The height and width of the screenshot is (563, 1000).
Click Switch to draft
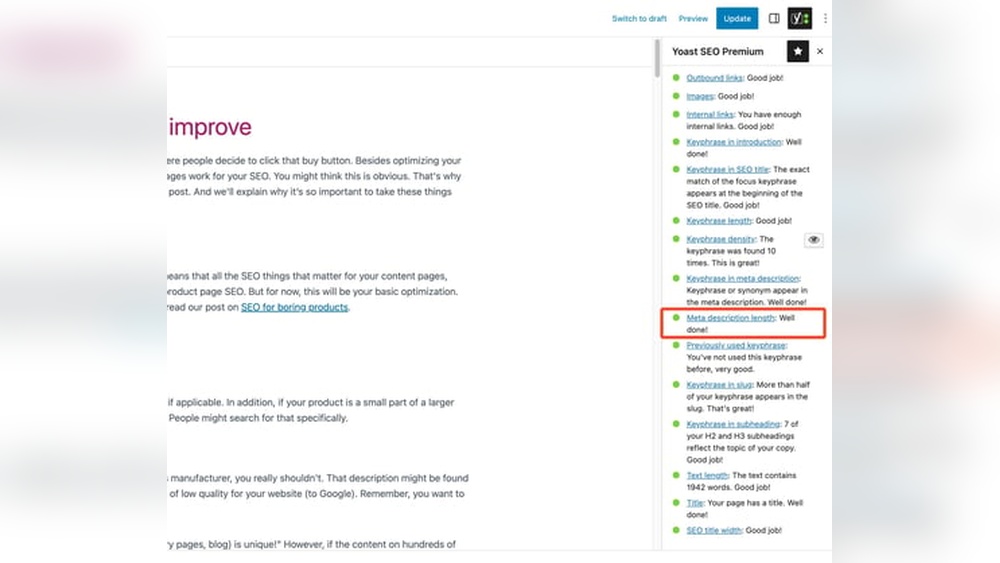(x=639, y=18)
